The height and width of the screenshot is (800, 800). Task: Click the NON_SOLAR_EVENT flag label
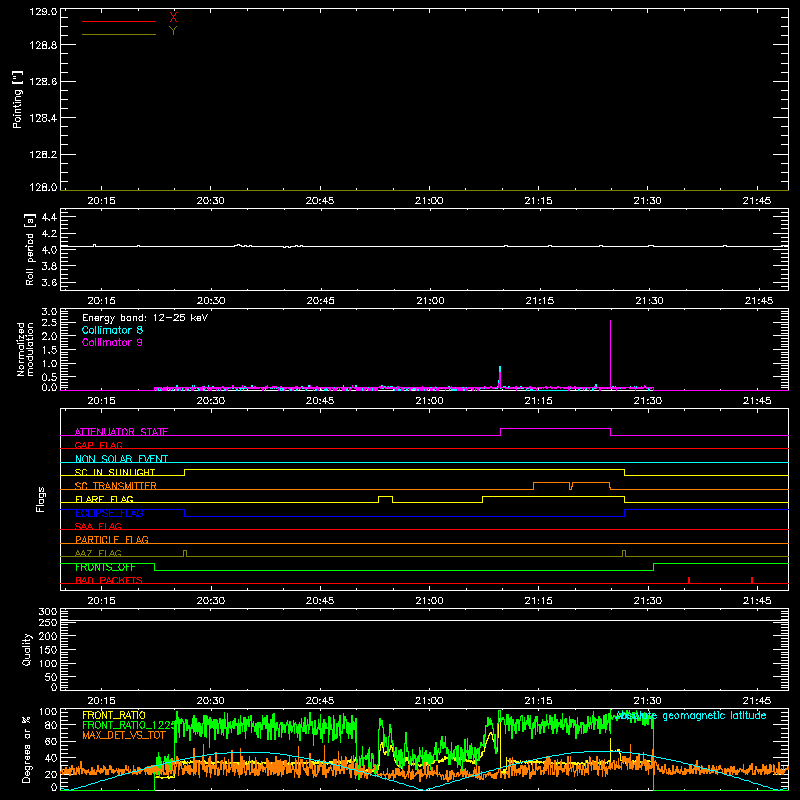121,459
